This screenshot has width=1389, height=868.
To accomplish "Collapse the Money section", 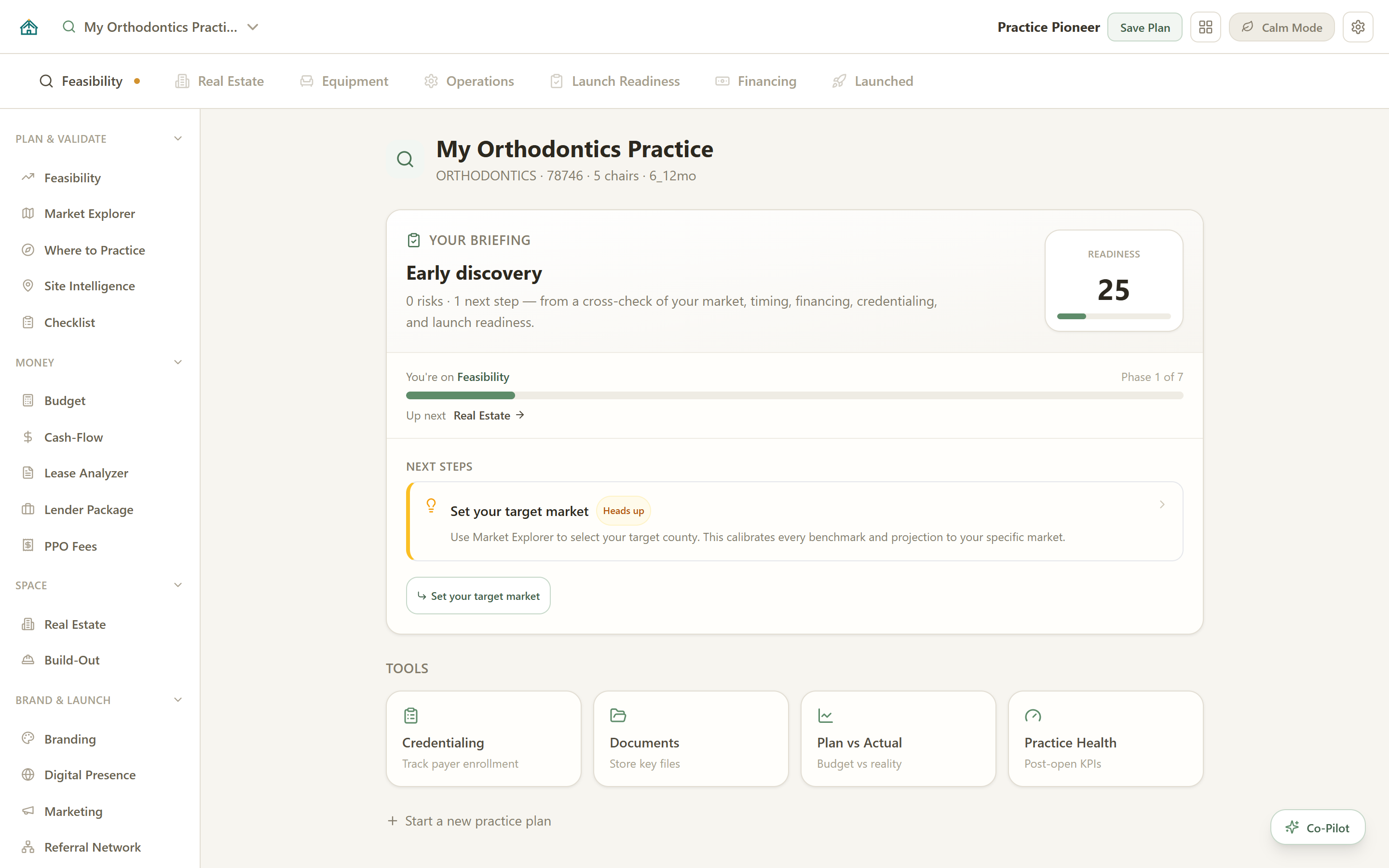I will coord(178,362).
